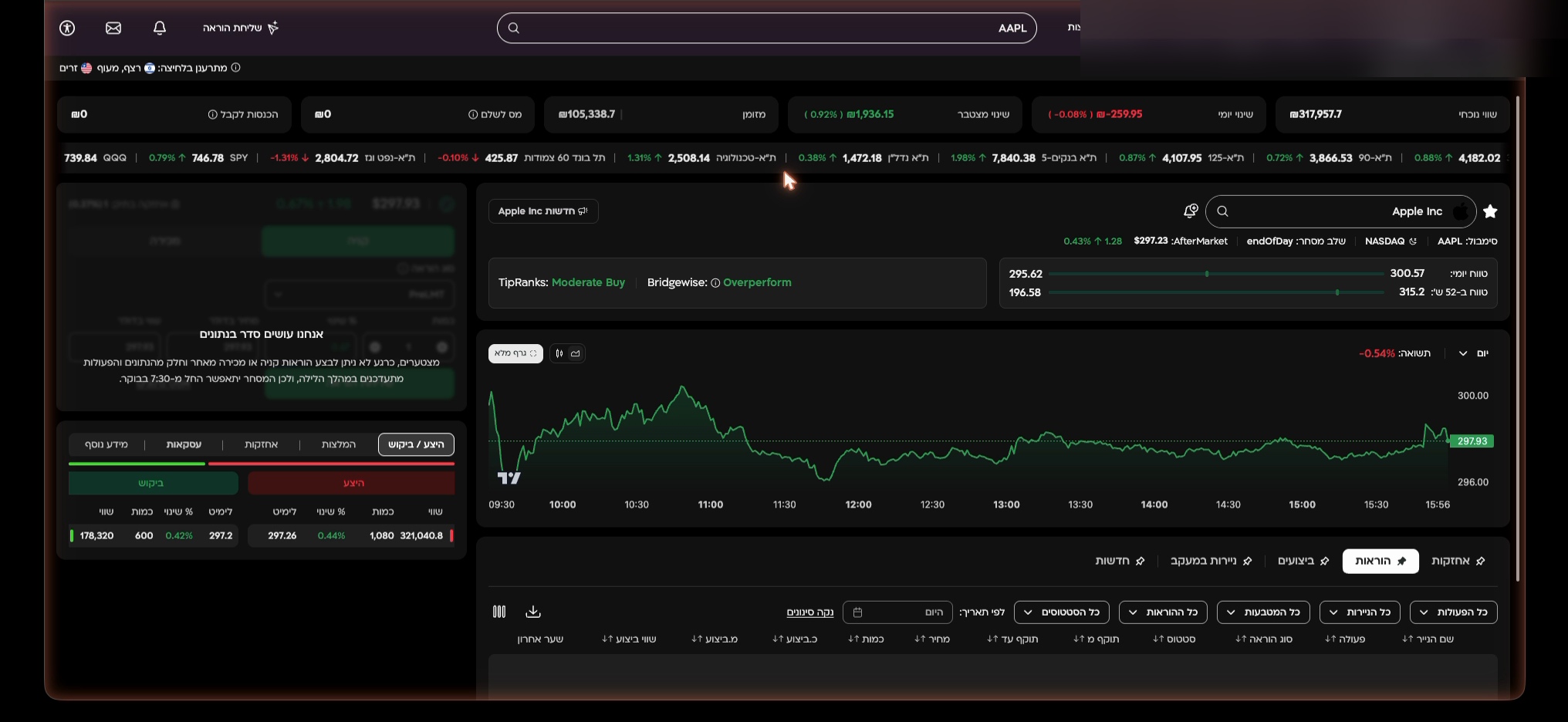Sort table by סטטוס column

1174,639
